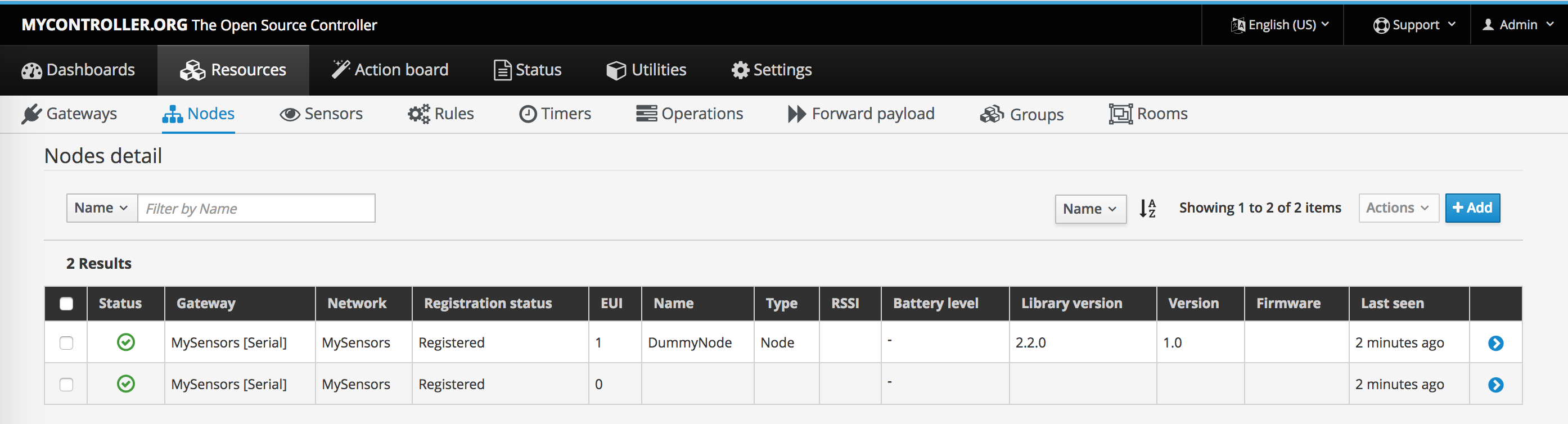Go to Action board menu
This screenshot has height=424, width=1568.
[x=390, y=70]
